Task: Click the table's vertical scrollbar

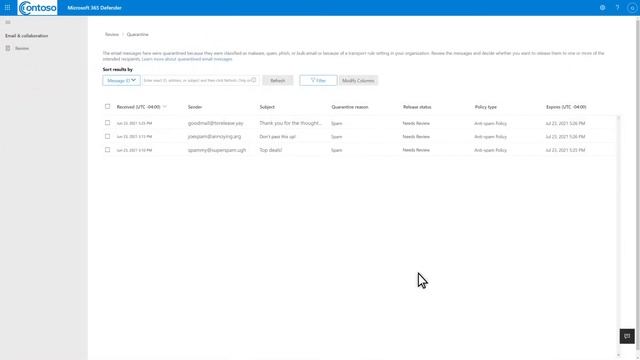Action: [x=618, y=236]
